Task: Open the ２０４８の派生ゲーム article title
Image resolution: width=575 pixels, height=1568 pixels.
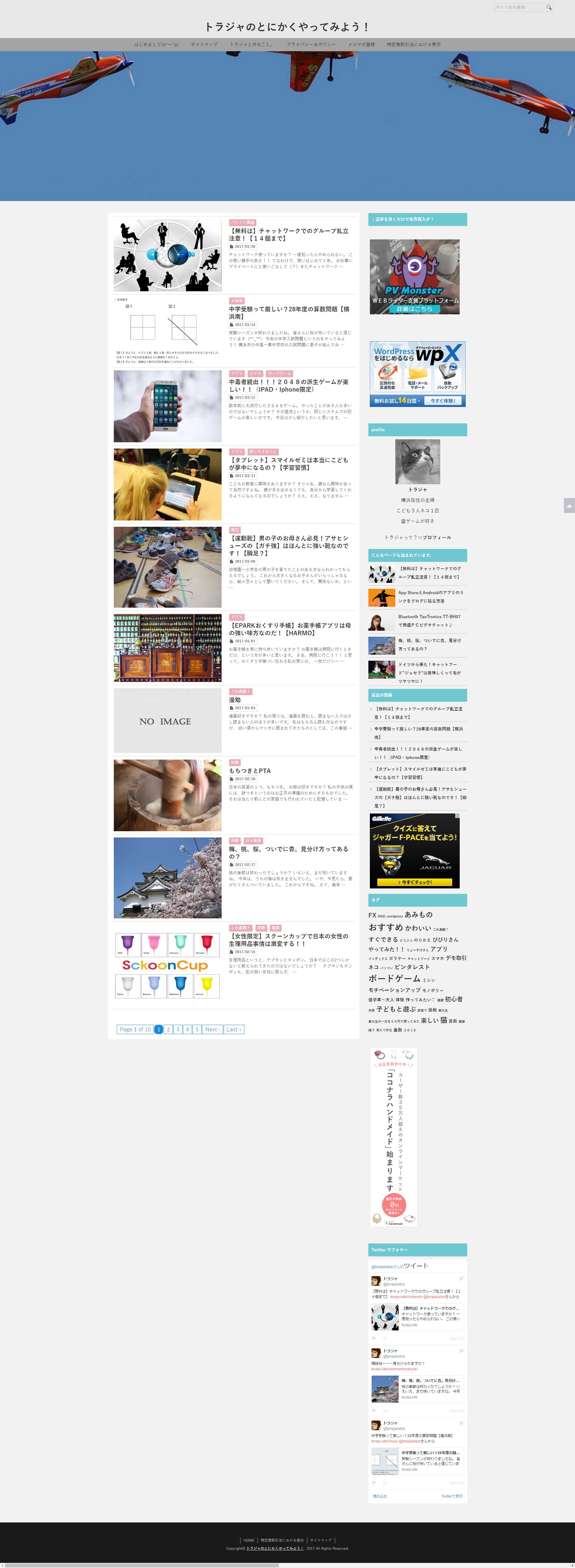Action: 288,385
